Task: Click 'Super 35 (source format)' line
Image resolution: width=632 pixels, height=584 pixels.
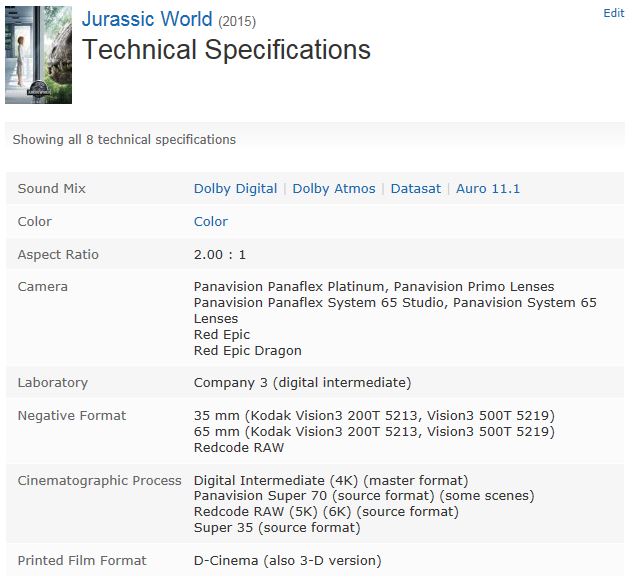Action: click(x=277, y=528)
